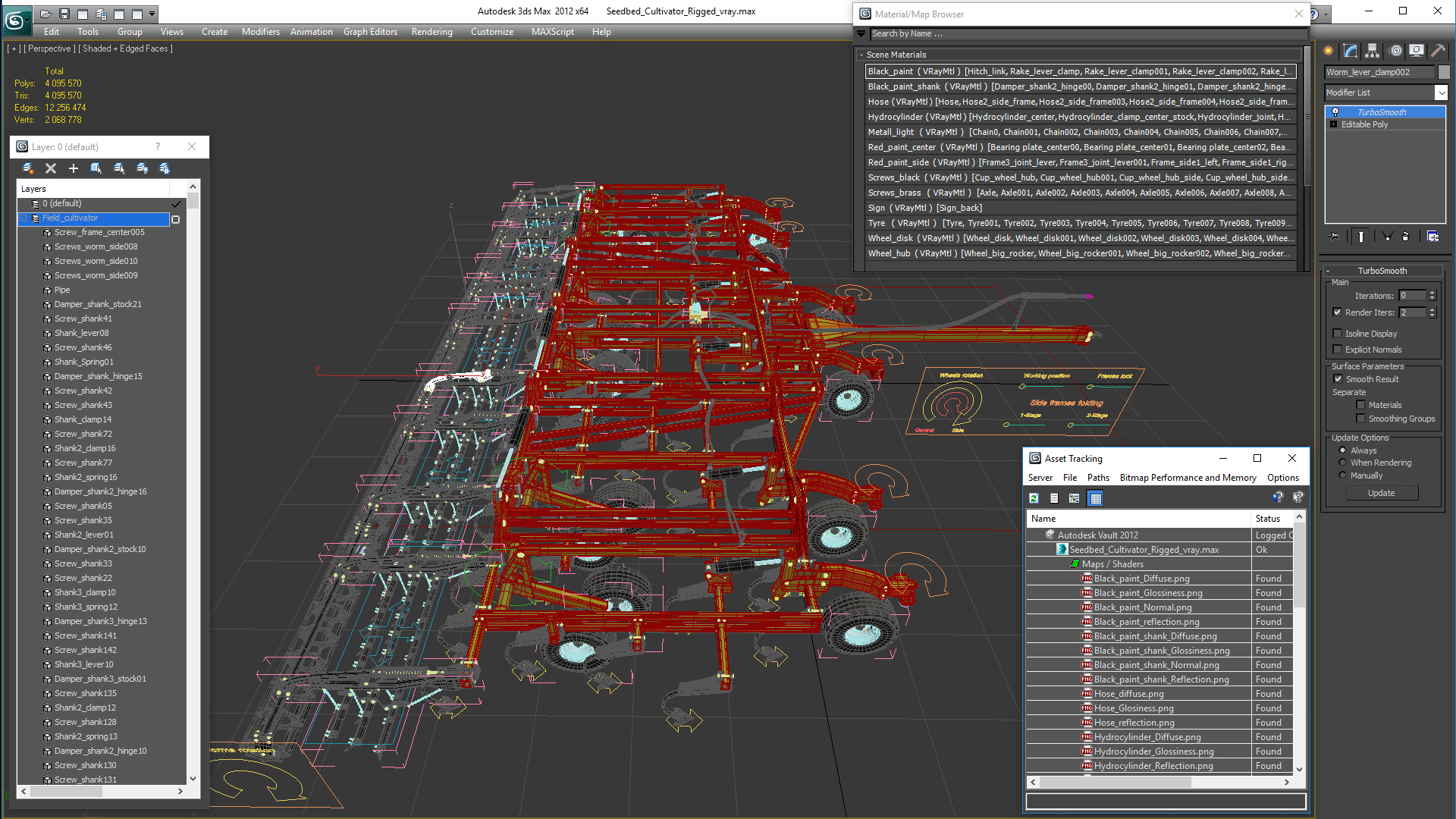The image size is (1456, 819).
Task: Open the Hierarchy command panel tab
Action: click(x=1373, y=51)
